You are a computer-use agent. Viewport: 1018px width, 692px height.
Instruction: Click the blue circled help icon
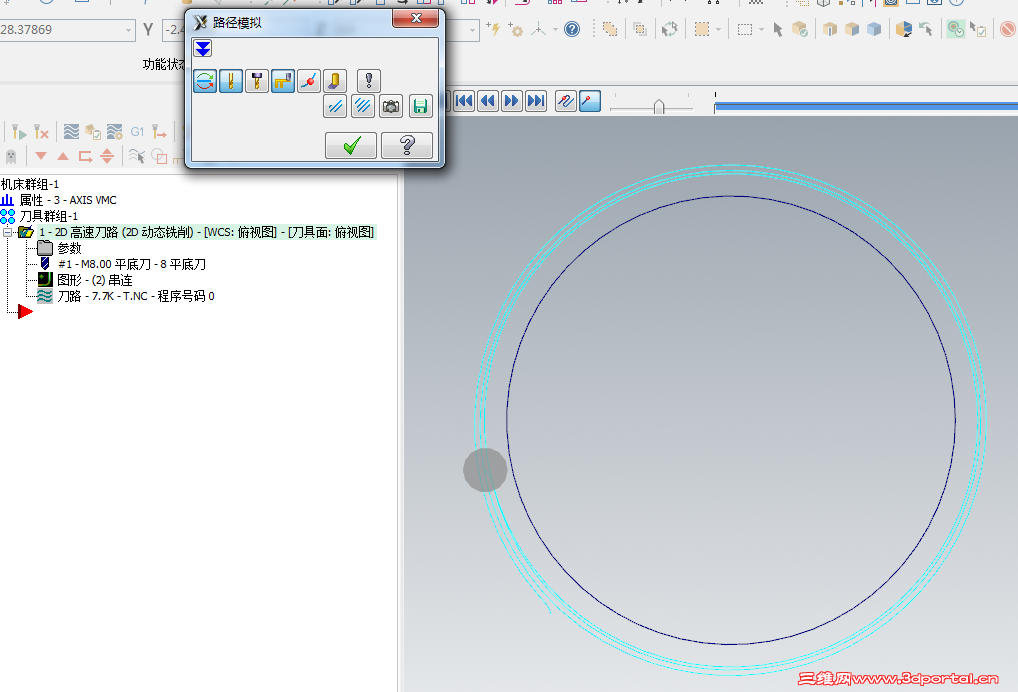(572, 29)
